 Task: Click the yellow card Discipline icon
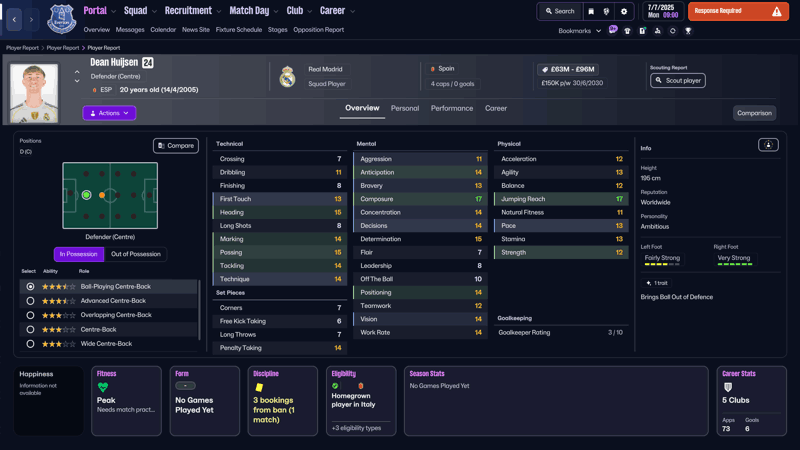[x=259, y=387]
